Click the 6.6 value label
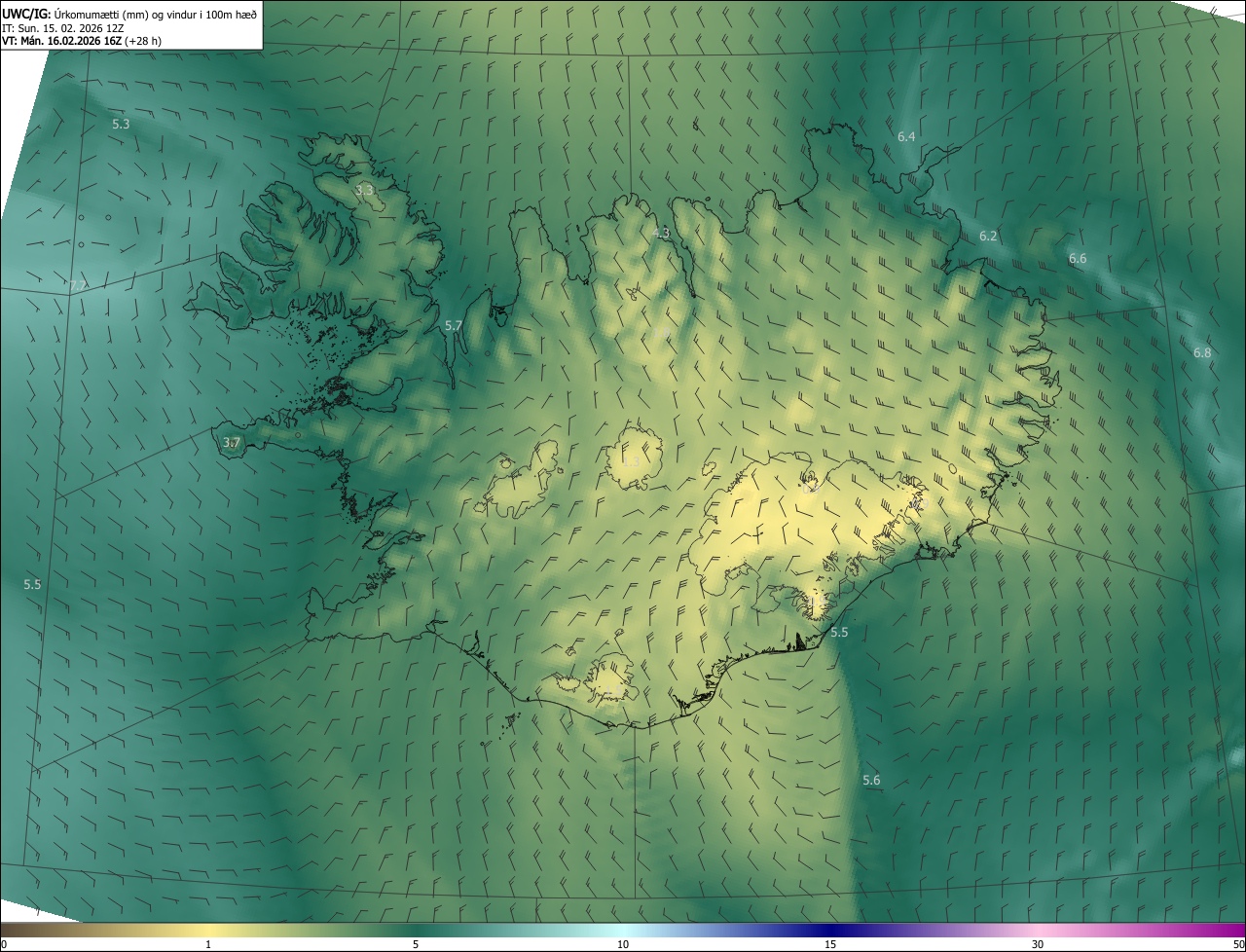The height and width of the screenshot is (952, 1246). (x=1078, y=259)
